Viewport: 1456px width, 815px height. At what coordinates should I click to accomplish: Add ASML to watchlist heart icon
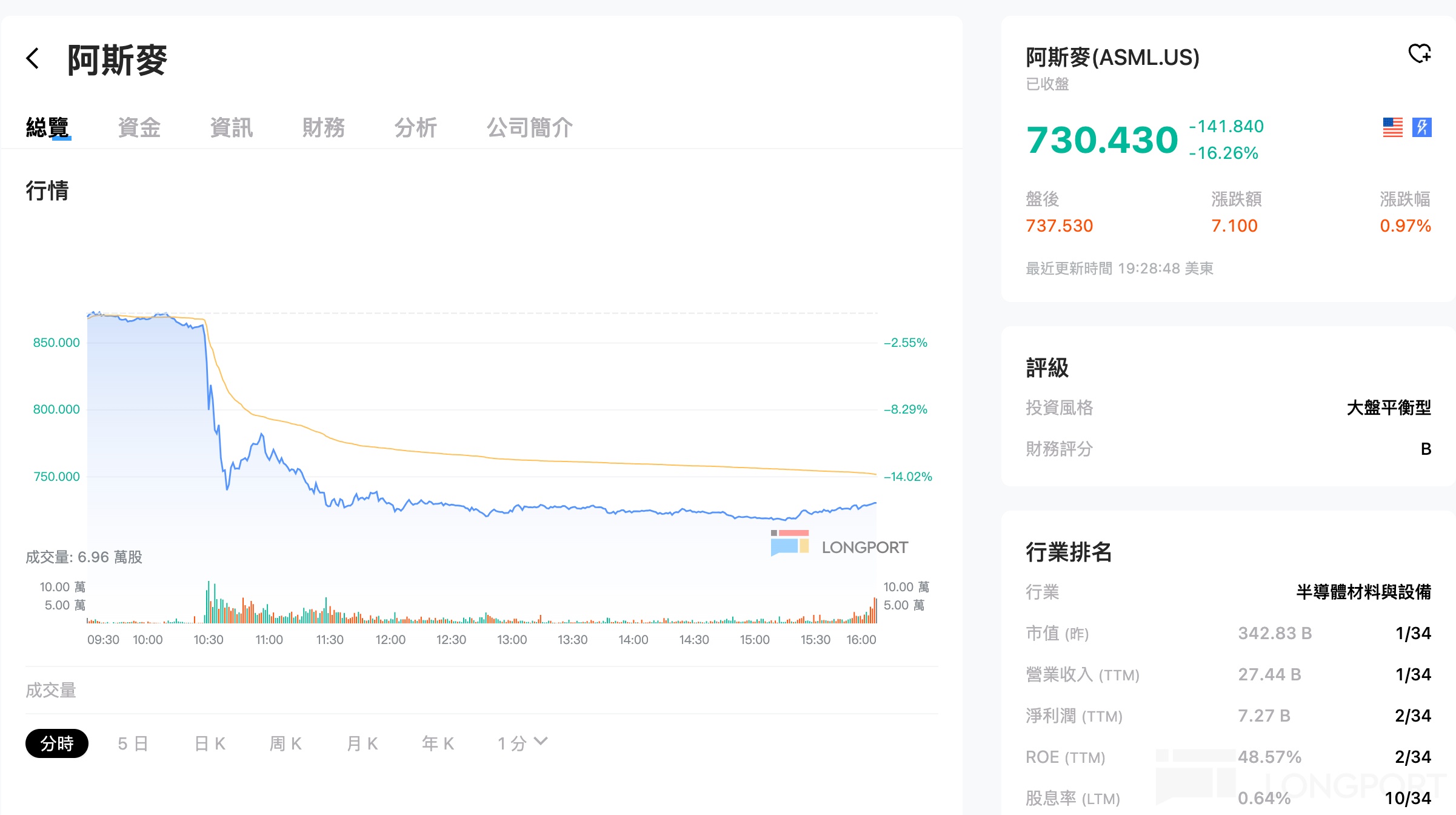pos(1419,54)
